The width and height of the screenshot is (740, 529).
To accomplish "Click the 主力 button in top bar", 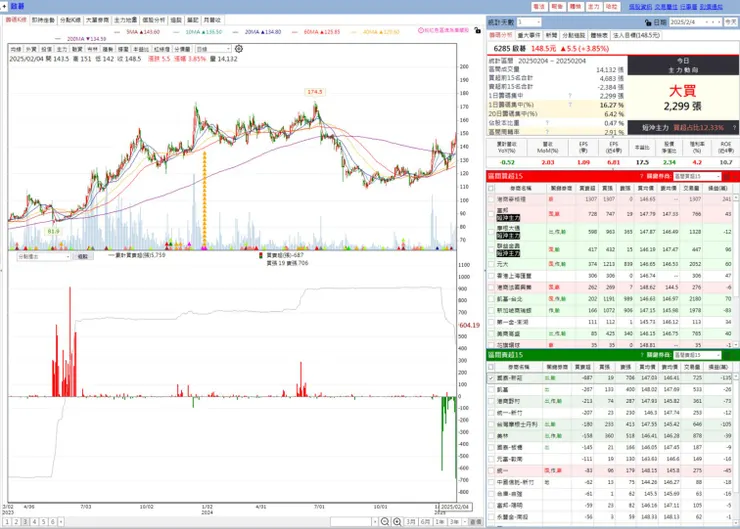I will coord(593,7).
